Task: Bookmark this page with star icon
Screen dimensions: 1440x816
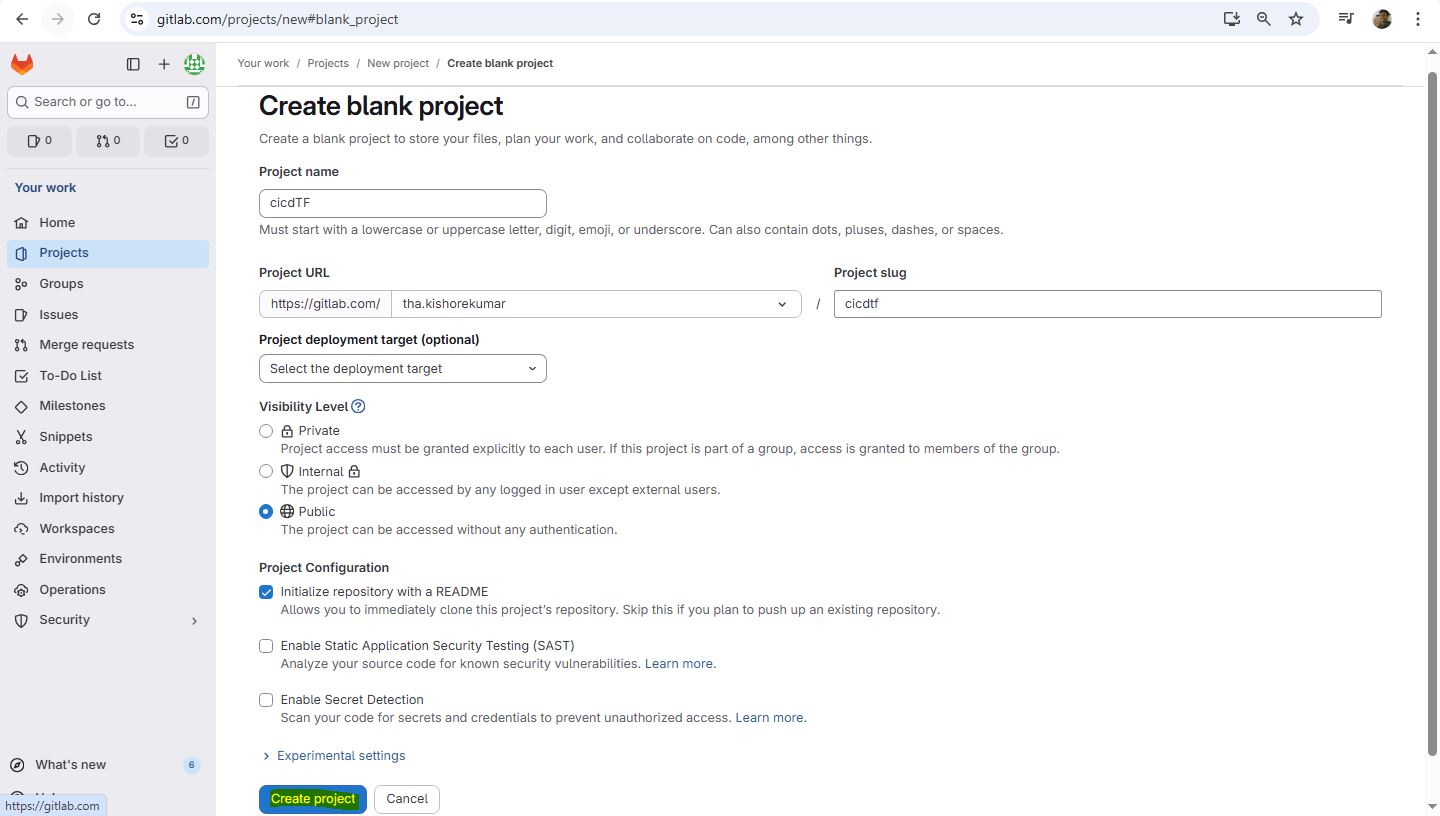Action: 1296,19
